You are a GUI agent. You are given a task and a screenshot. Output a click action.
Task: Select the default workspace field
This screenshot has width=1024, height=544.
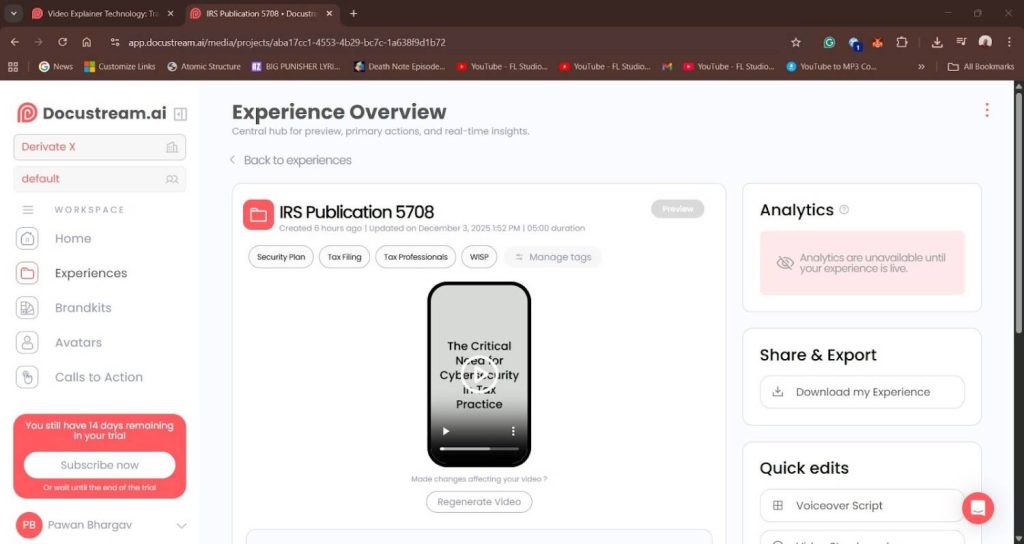99,179
